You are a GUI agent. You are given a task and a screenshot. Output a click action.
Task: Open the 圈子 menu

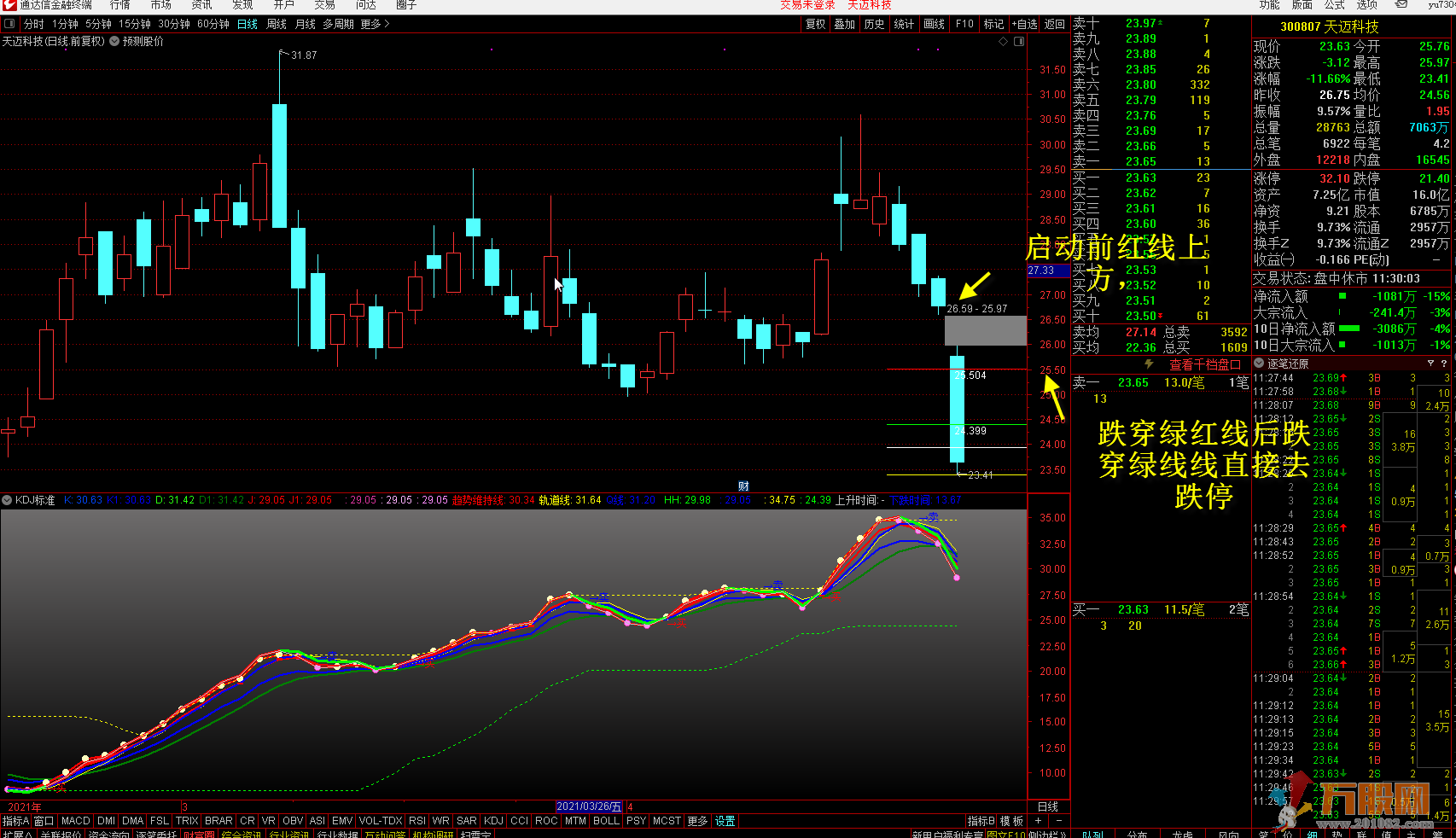coord(406,4)
